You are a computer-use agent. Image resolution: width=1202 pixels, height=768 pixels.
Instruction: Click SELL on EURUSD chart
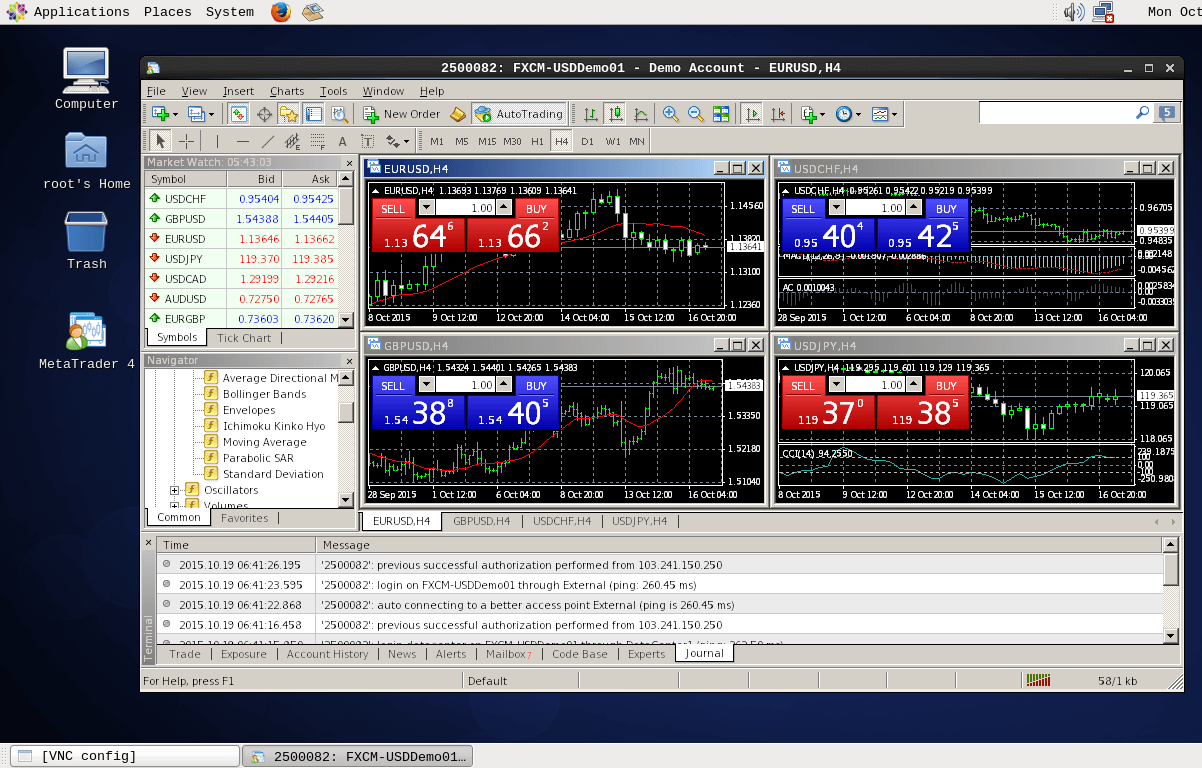[x=393, y=209]
